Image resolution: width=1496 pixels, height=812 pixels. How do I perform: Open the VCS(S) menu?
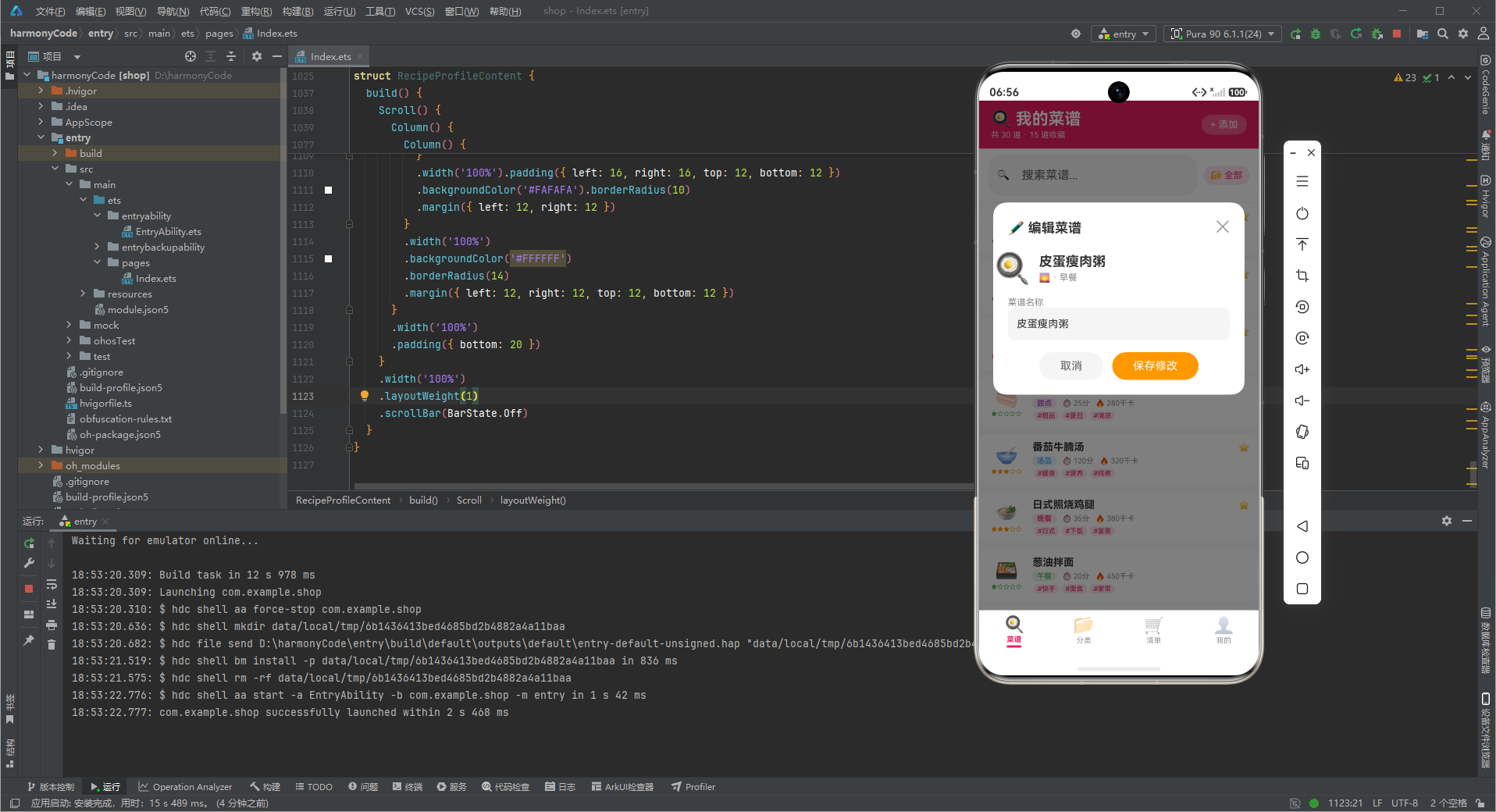pos(419,11)
